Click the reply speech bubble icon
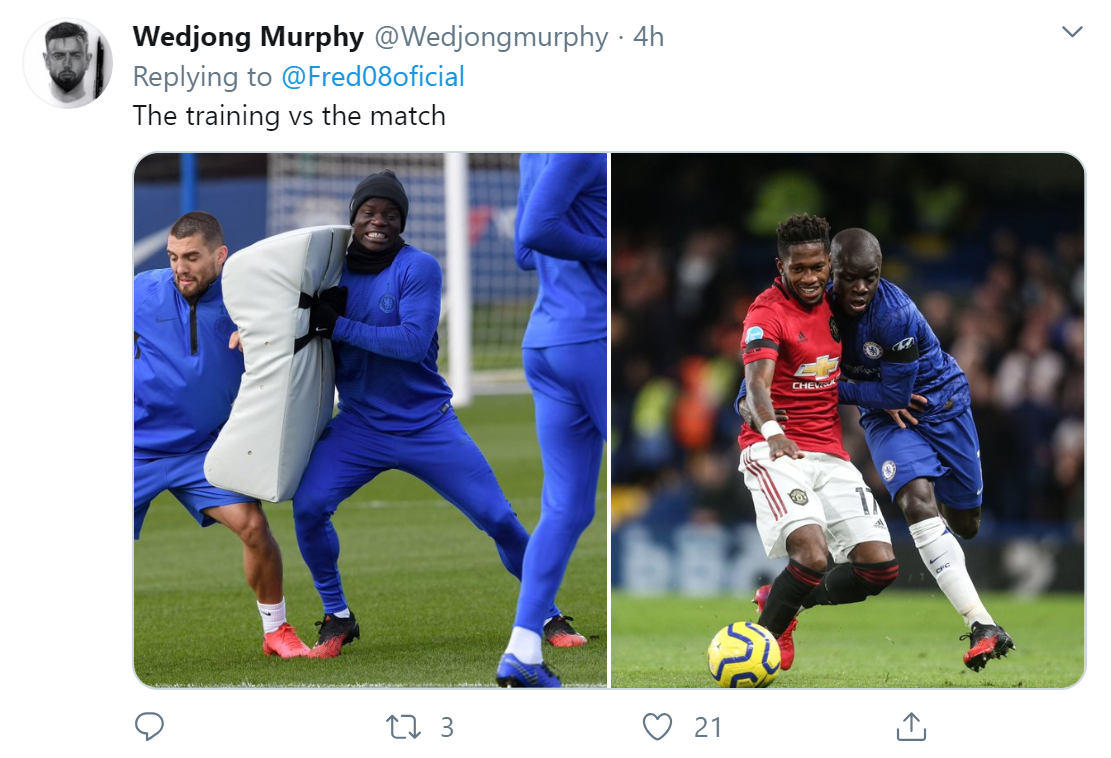Image resolution: width=1111 pixels, height=758 pixels. [149, 727]
